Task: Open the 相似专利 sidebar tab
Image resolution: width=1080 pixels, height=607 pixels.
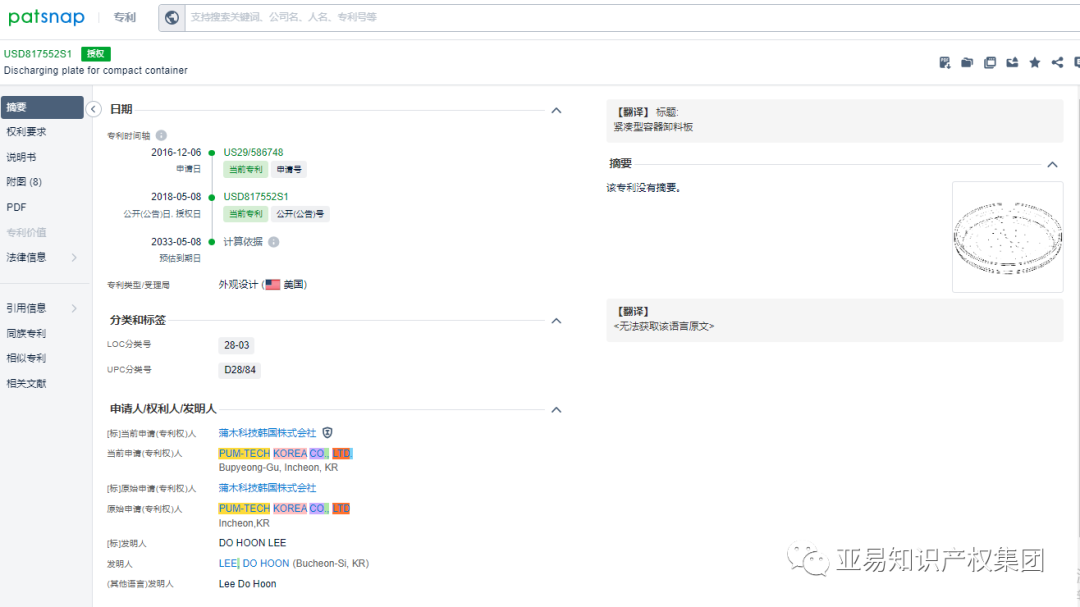Action: pos(26,358)
